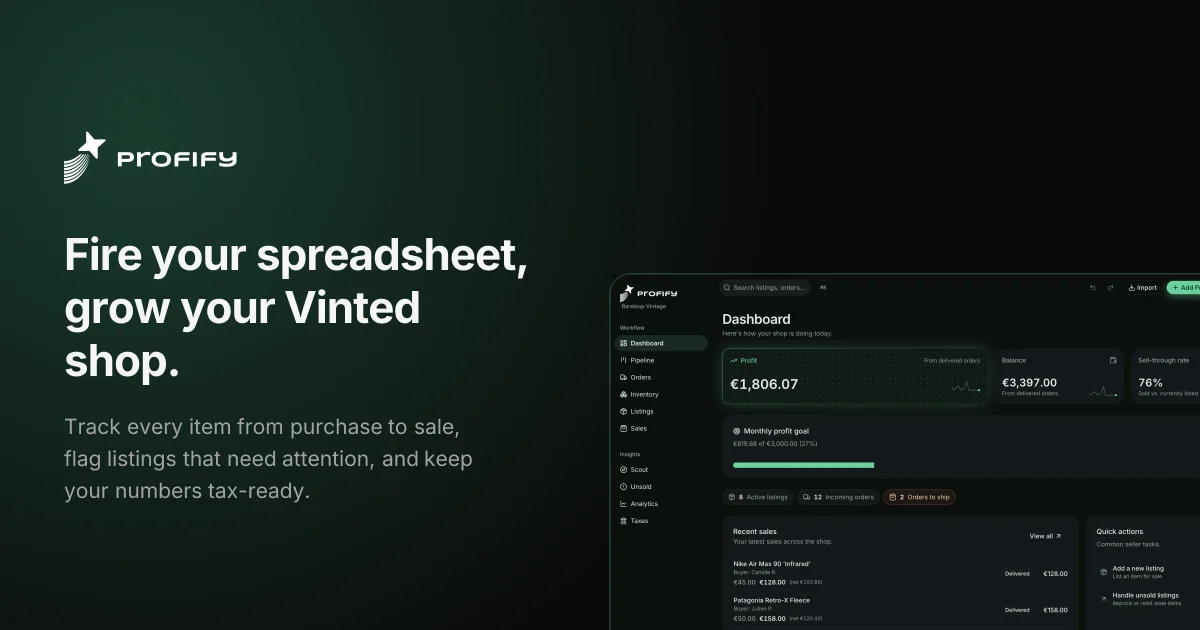Click the Search listings, orders field
The image size is (1200, 630).
(765, 288)
